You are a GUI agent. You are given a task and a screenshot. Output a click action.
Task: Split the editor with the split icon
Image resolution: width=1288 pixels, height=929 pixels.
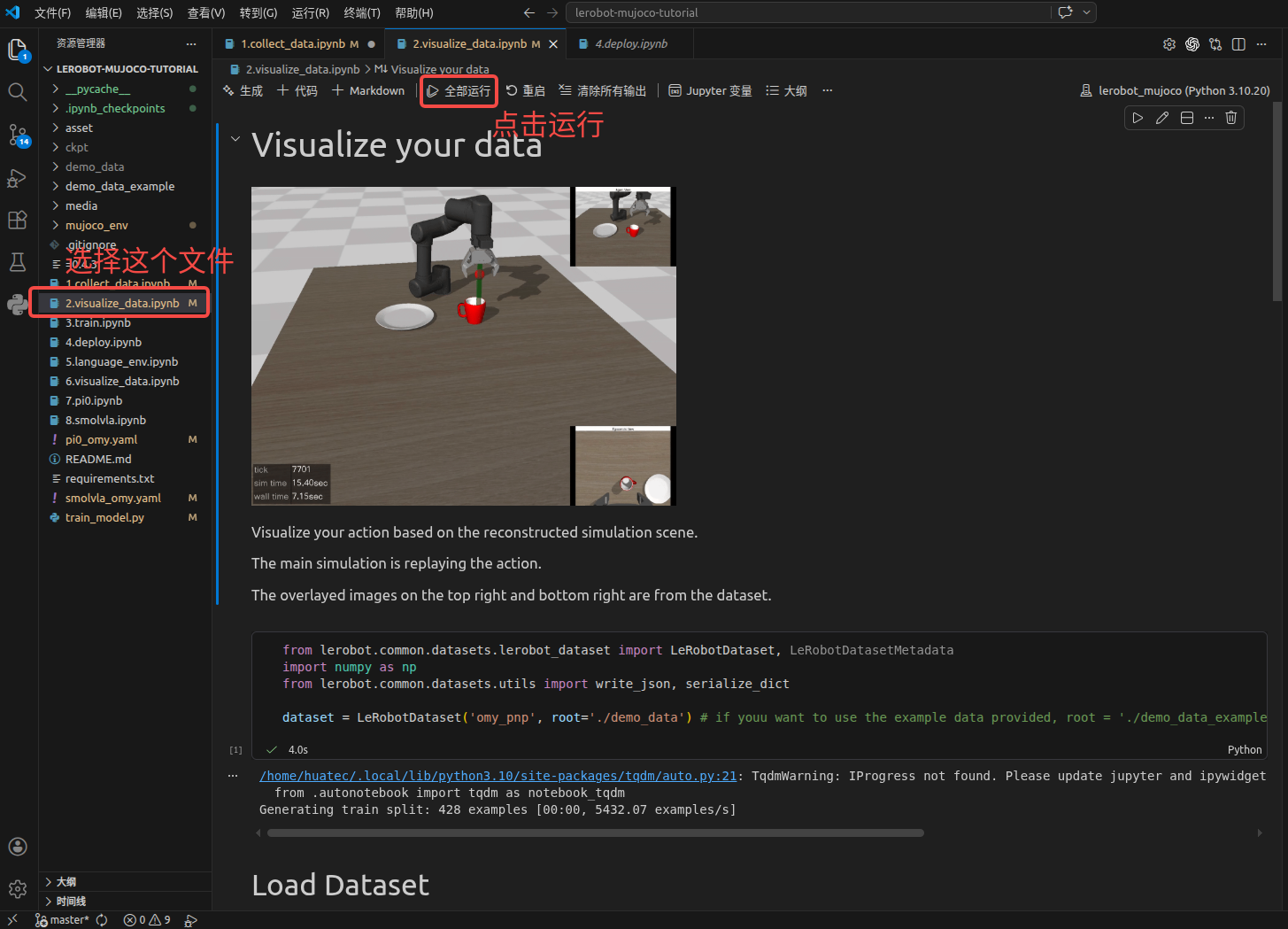tap(1238, 44)
